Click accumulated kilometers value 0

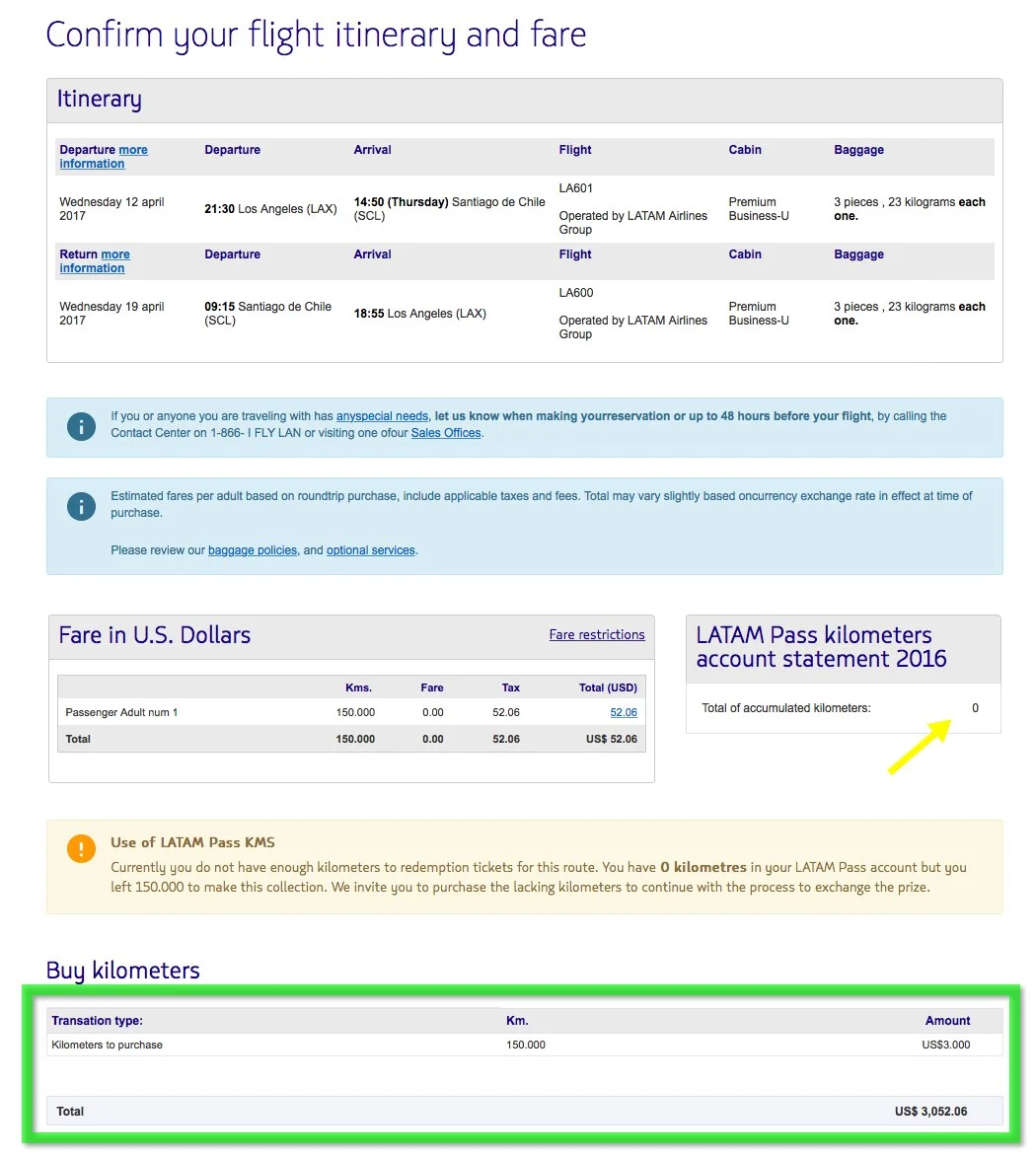[975, 708]
